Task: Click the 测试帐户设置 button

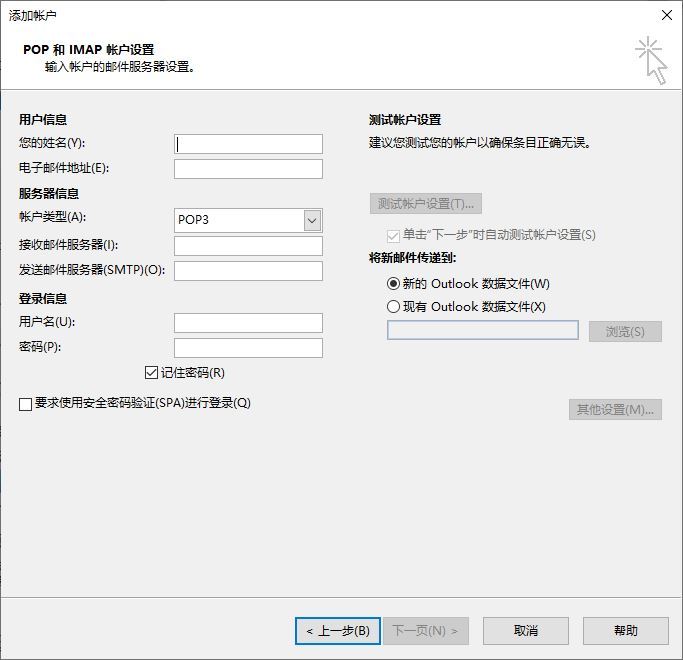Action: [x=426, y=204]
